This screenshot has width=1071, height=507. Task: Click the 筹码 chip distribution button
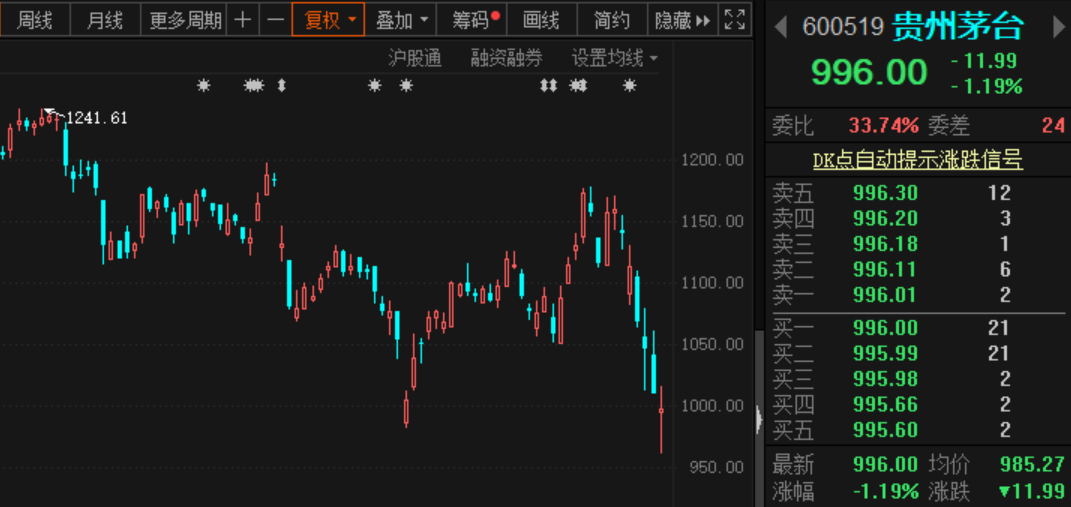pyautogui.click(x=473, y=20)
